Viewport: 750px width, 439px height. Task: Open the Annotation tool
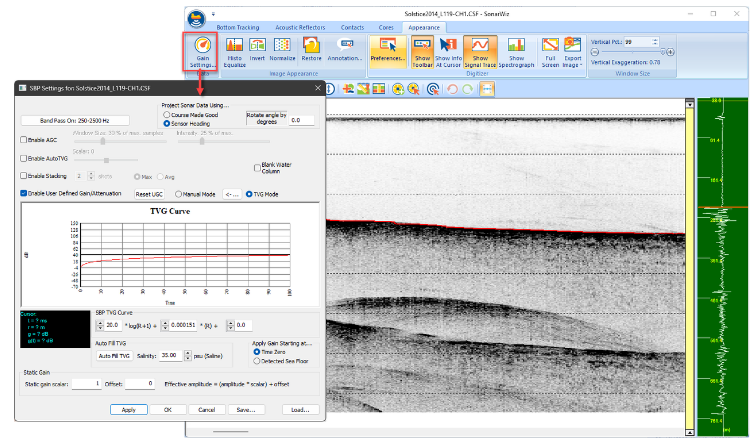(345, 49)
